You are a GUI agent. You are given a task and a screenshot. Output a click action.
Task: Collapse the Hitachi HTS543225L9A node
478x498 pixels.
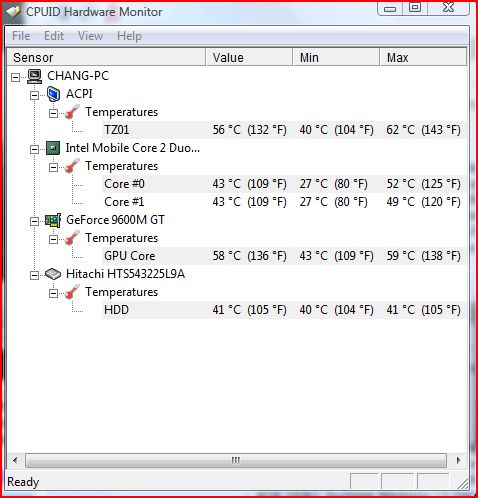(34, 275)
